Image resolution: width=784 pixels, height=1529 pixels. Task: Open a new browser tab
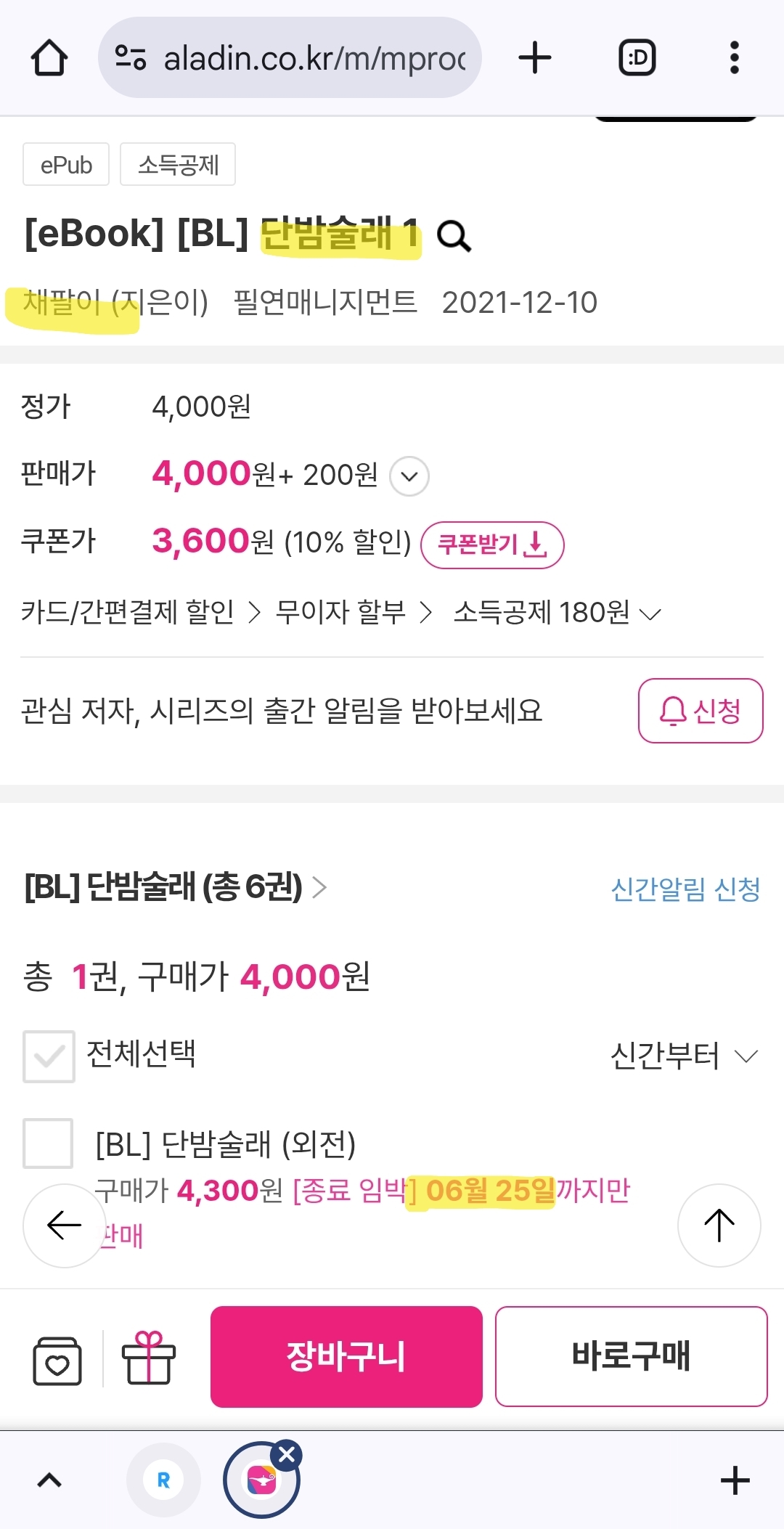(535, 58)
